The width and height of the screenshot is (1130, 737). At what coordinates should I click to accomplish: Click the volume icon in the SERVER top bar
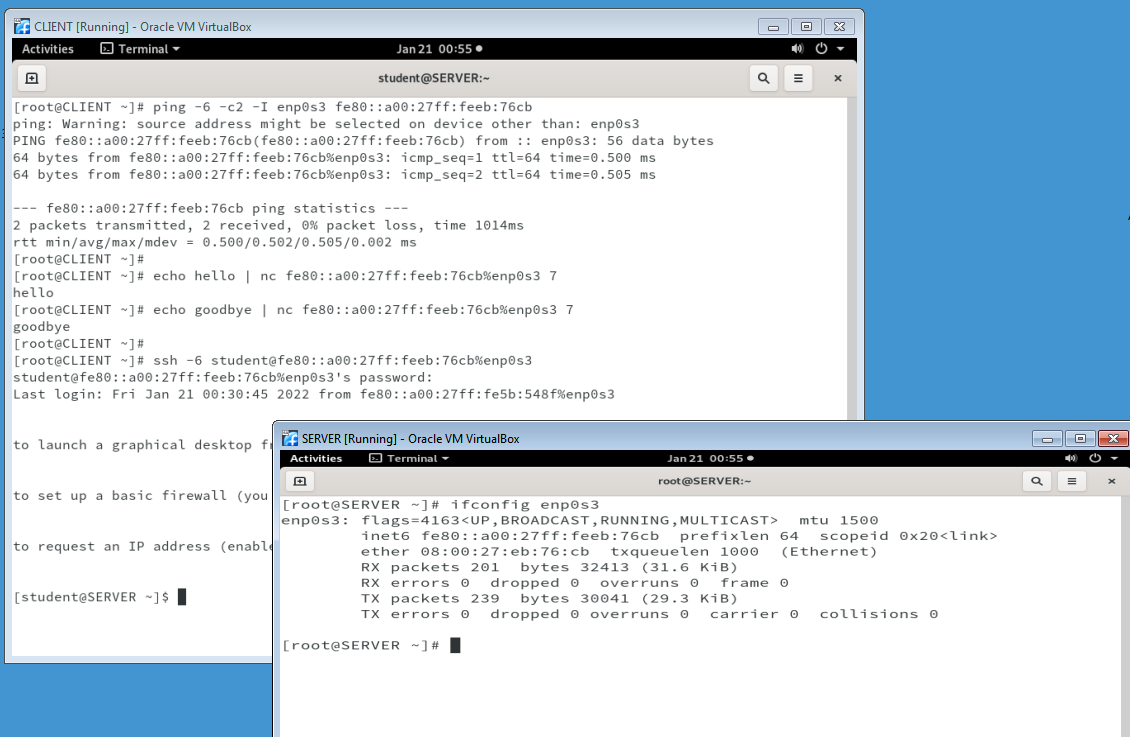coord(1070,458)
